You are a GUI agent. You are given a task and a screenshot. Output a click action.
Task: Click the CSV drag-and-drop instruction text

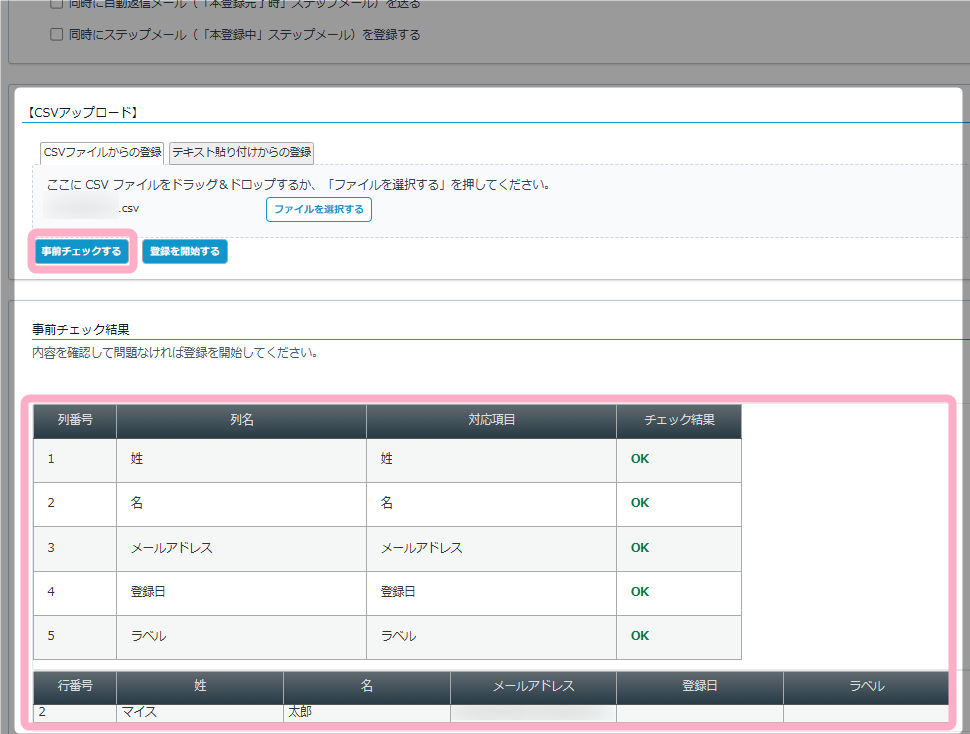tap(299, 185)
